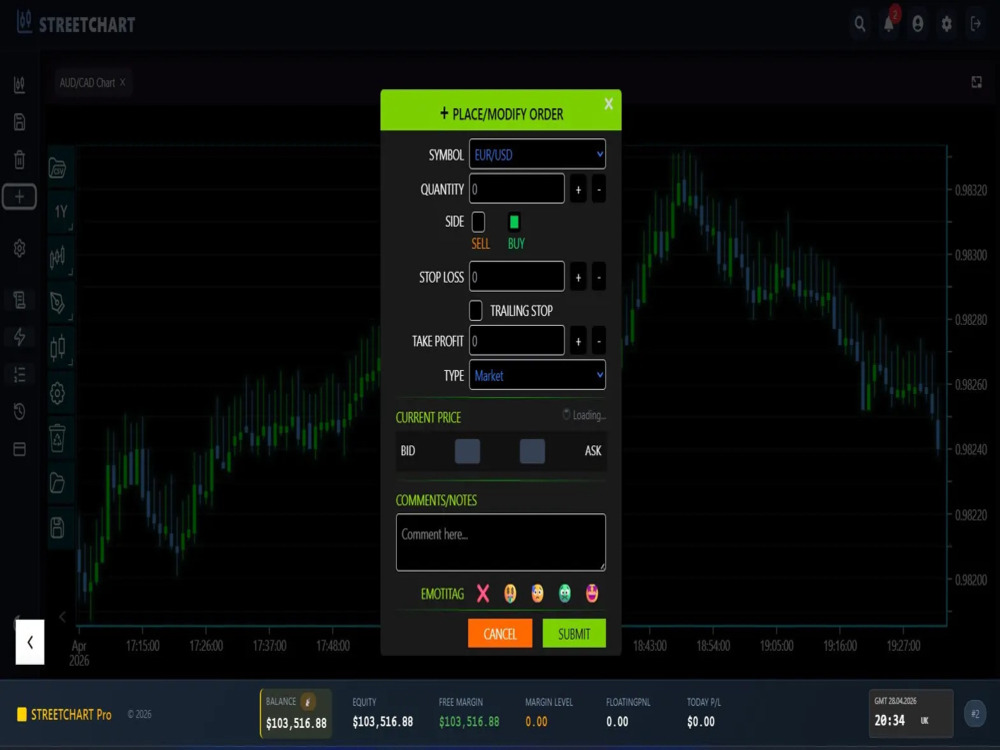The image size is (1000, 750).
Task: Open the 1Y timeframe selector
Action: pyautogui.click(x=61, y=212)
